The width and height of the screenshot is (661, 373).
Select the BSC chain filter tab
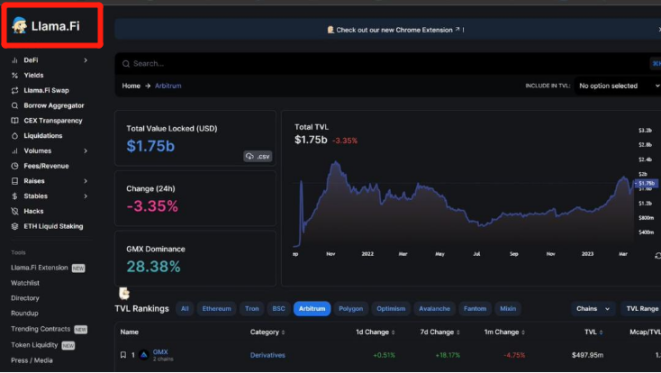tap(279, 309)
